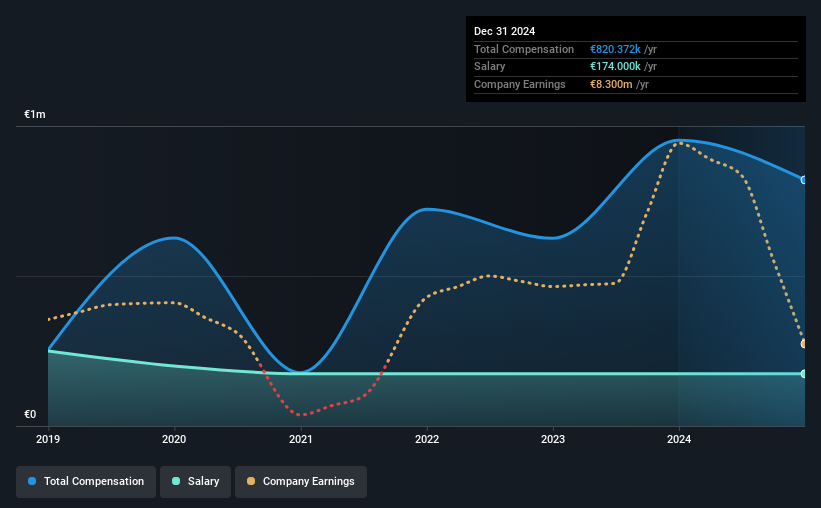Click the €0 y-axis label
The image size is (821, 508).
point(30,414)
